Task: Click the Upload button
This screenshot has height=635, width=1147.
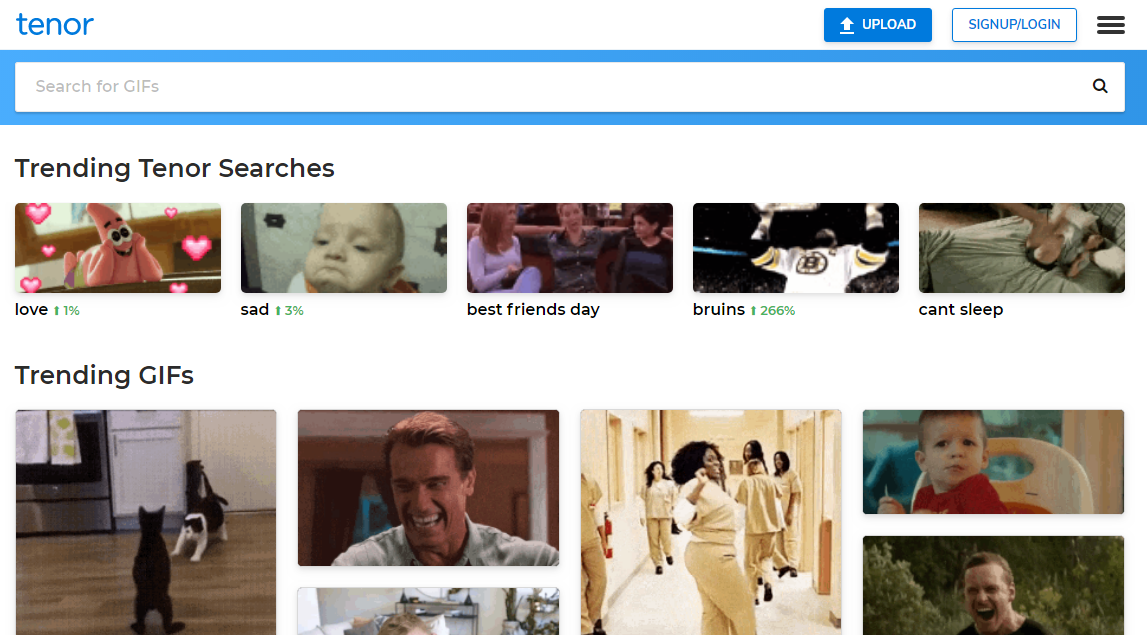Action: pos(877,25)
